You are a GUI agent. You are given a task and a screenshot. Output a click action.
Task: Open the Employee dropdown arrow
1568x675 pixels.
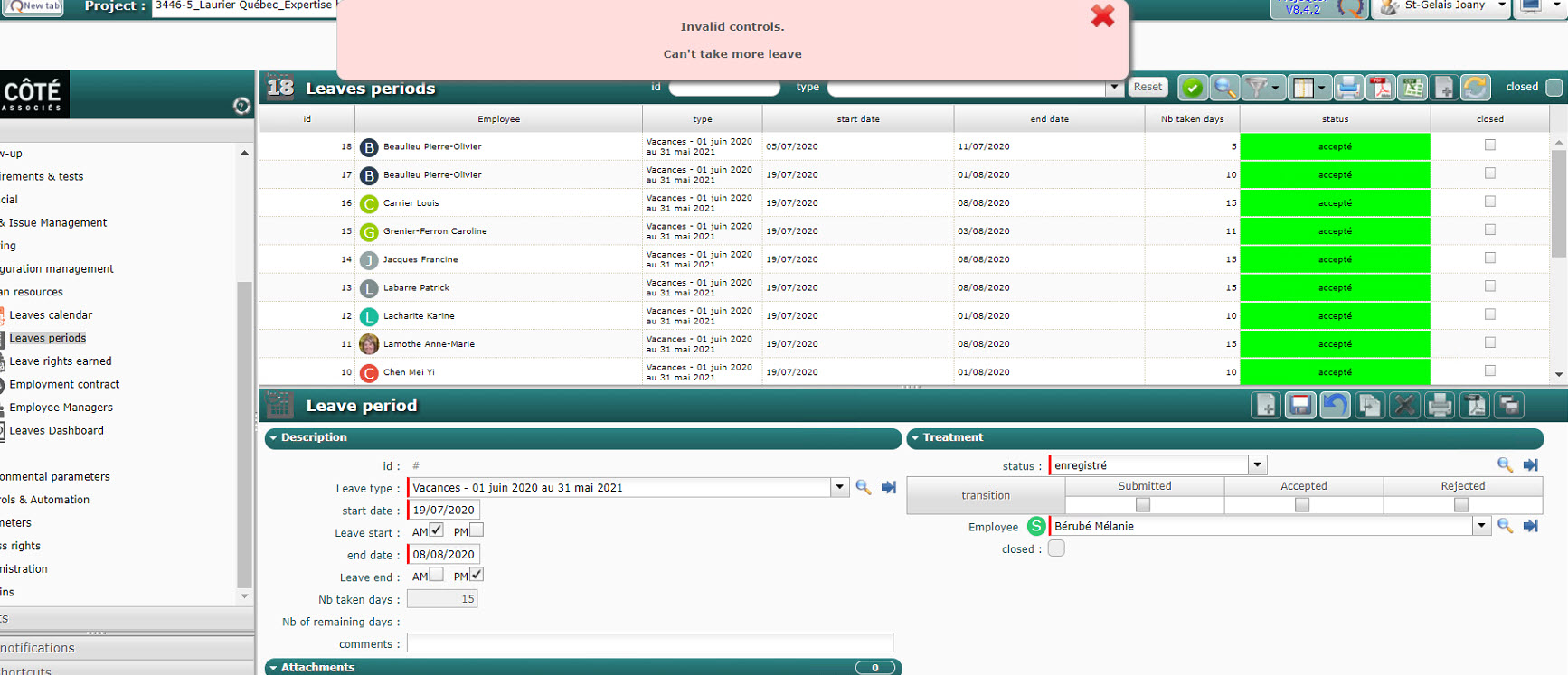(x=1481, y=526)
